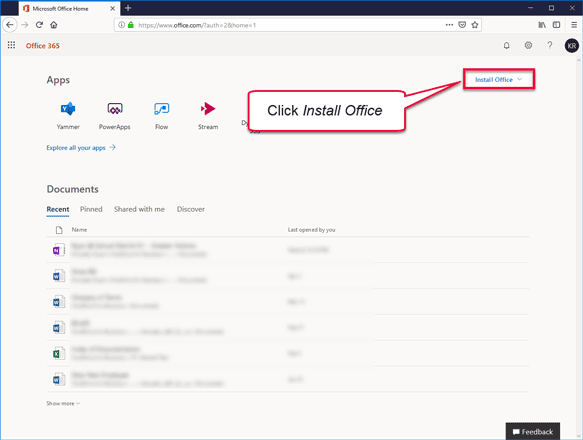Open a new browser tab with plus
The height and width of the screenshot is (440, 583).
point(128,8)
